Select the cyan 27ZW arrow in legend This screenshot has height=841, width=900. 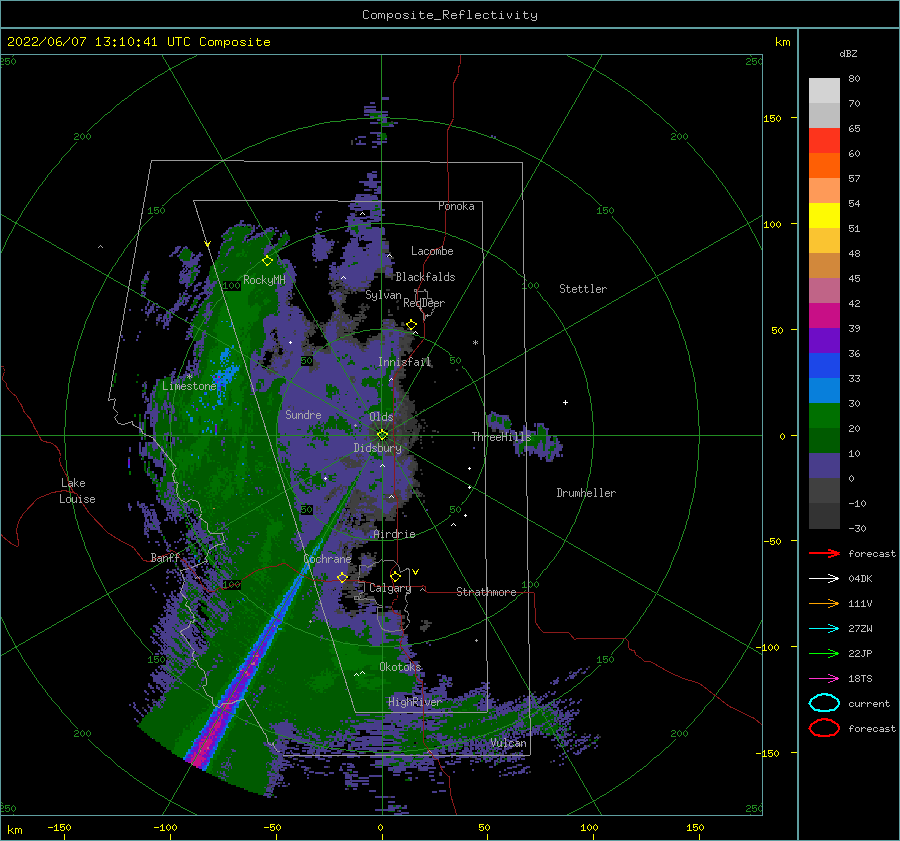click(x=824, y=629)
